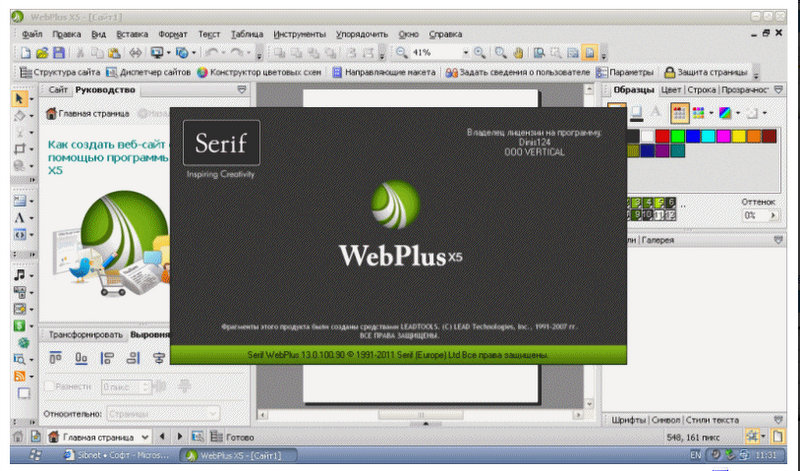Save the site with the floppy icon
The image size is (800, 471).
click(x=59, y=53)
